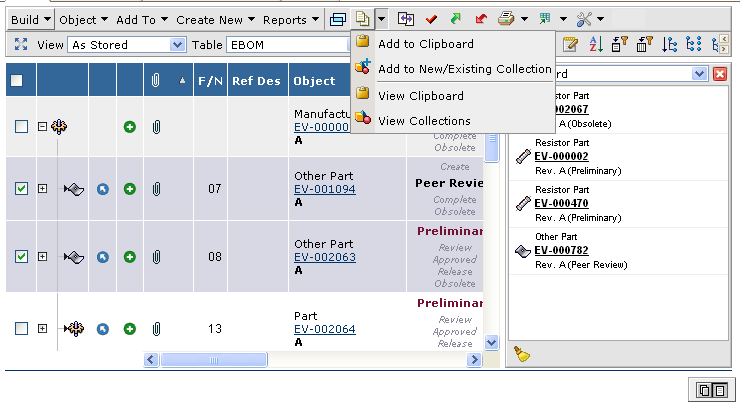740x407 pixels.
Task: Click the red checkmark toolbar icon
Action: coord(432,19)
